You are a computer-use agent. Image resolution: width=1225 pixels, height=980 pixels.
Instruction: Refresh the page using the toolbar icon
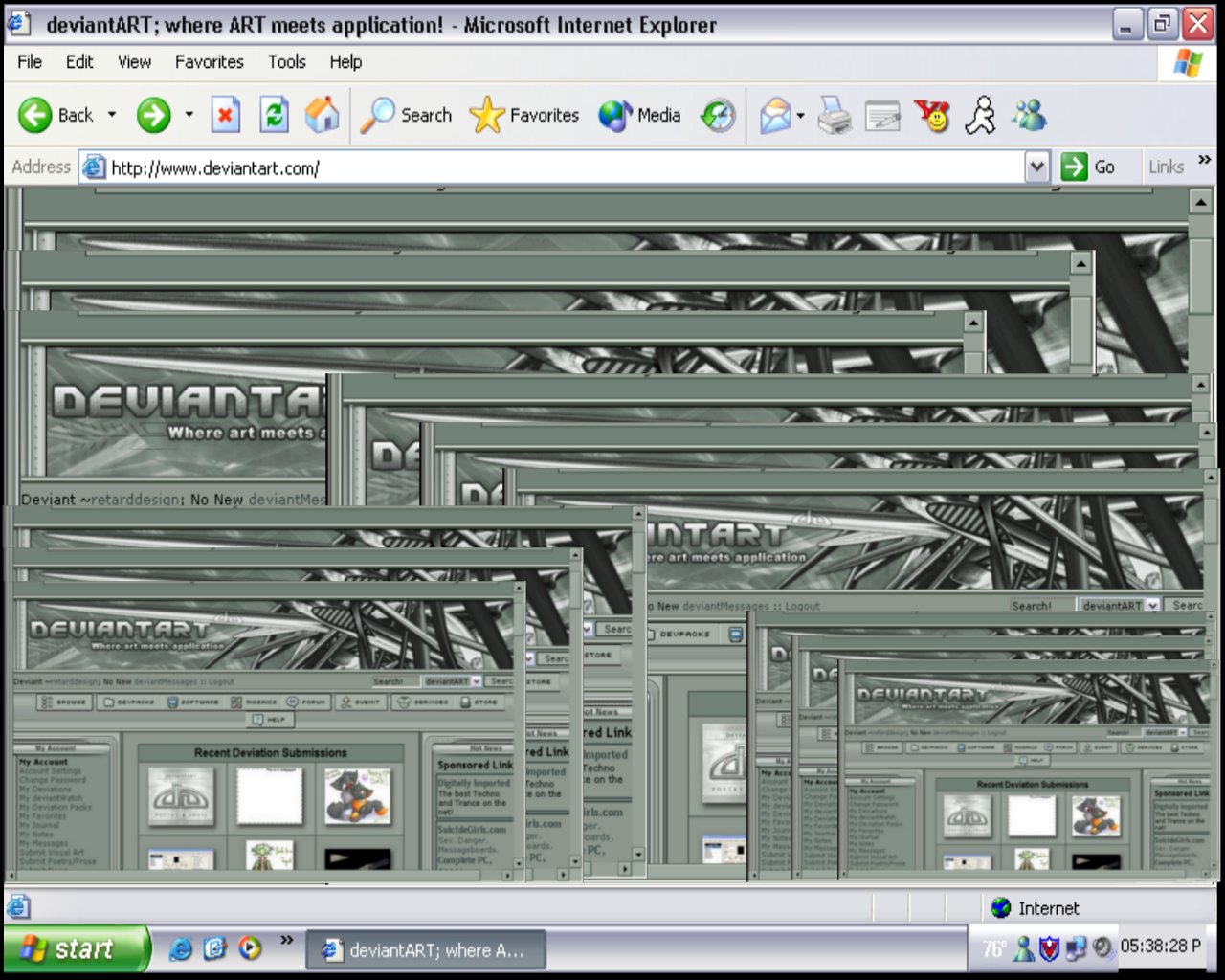tap(274, 116)
